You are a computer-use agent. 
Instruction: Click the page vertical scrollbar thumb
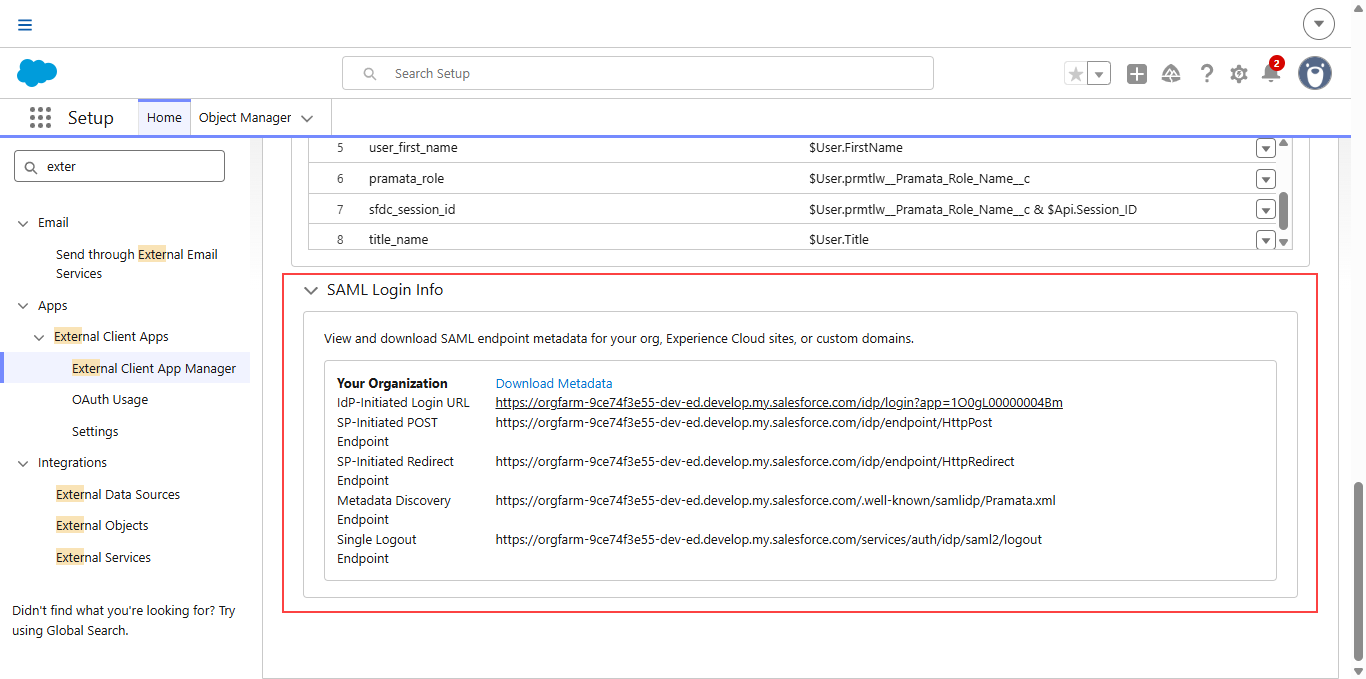coord(1358,570)
